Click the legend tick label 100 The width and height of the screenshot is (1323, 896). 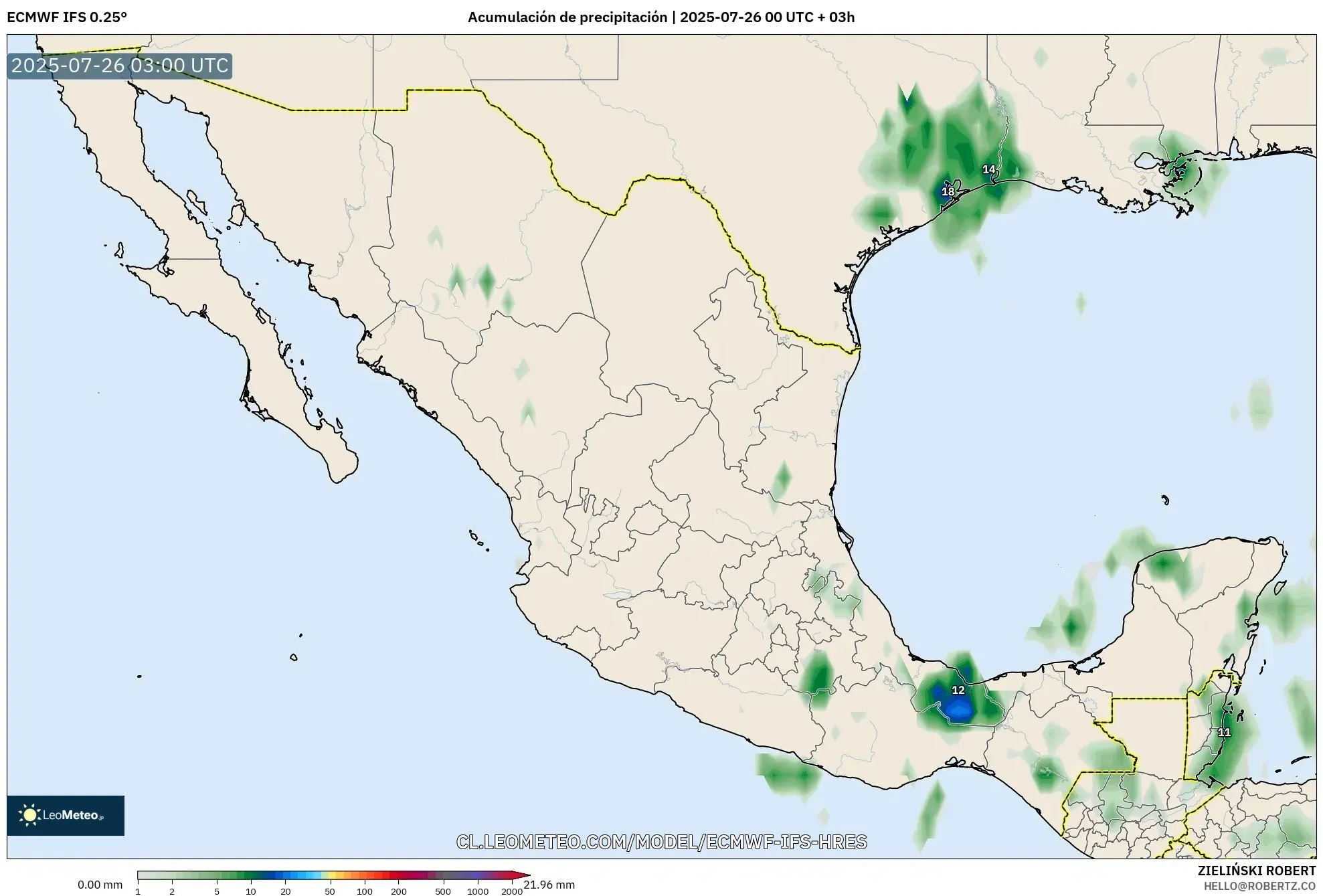(365, 891)
